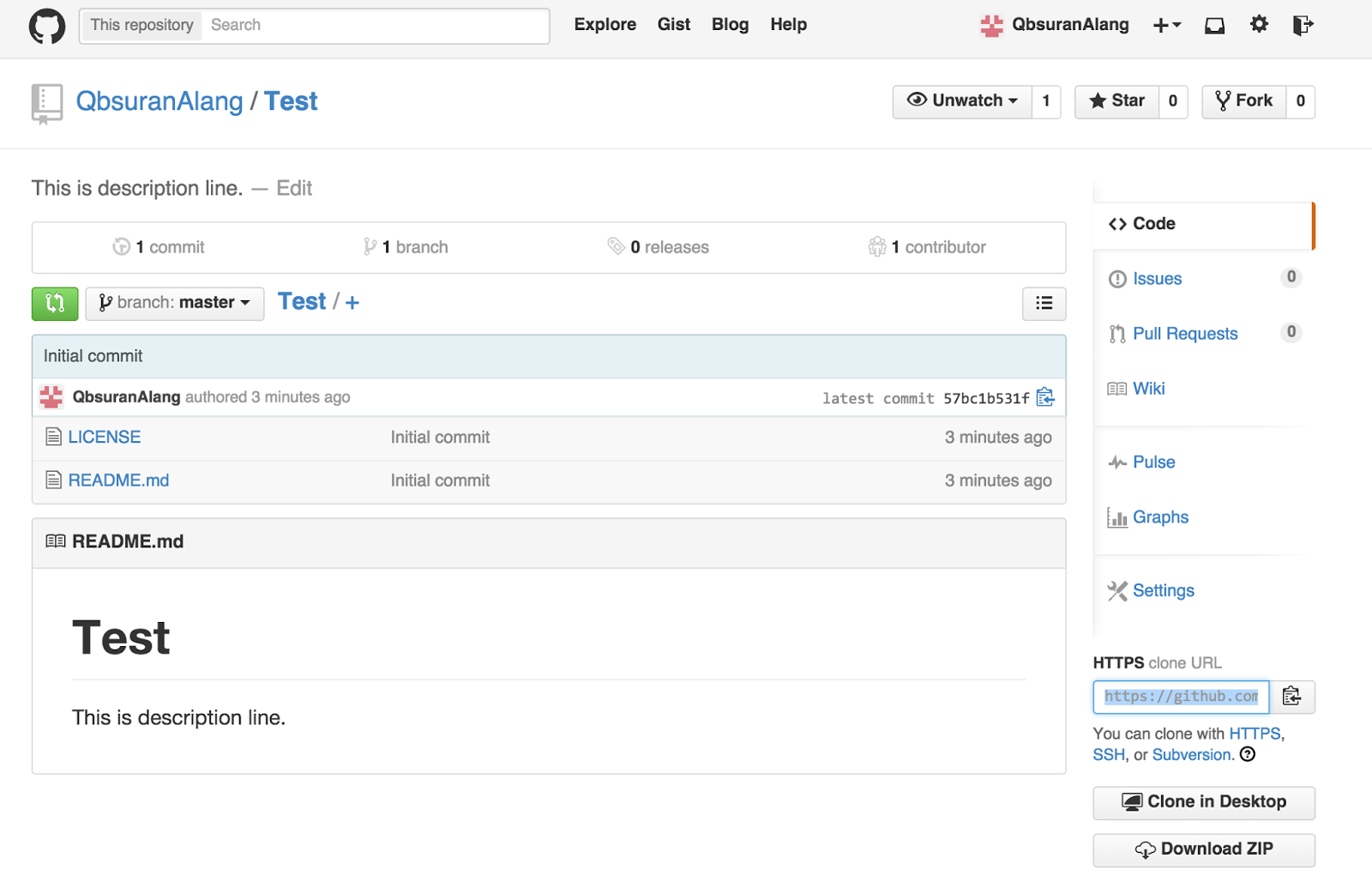Click Initial commit message in README.md row
The image size is (1372, 882).
coord(440,481)
